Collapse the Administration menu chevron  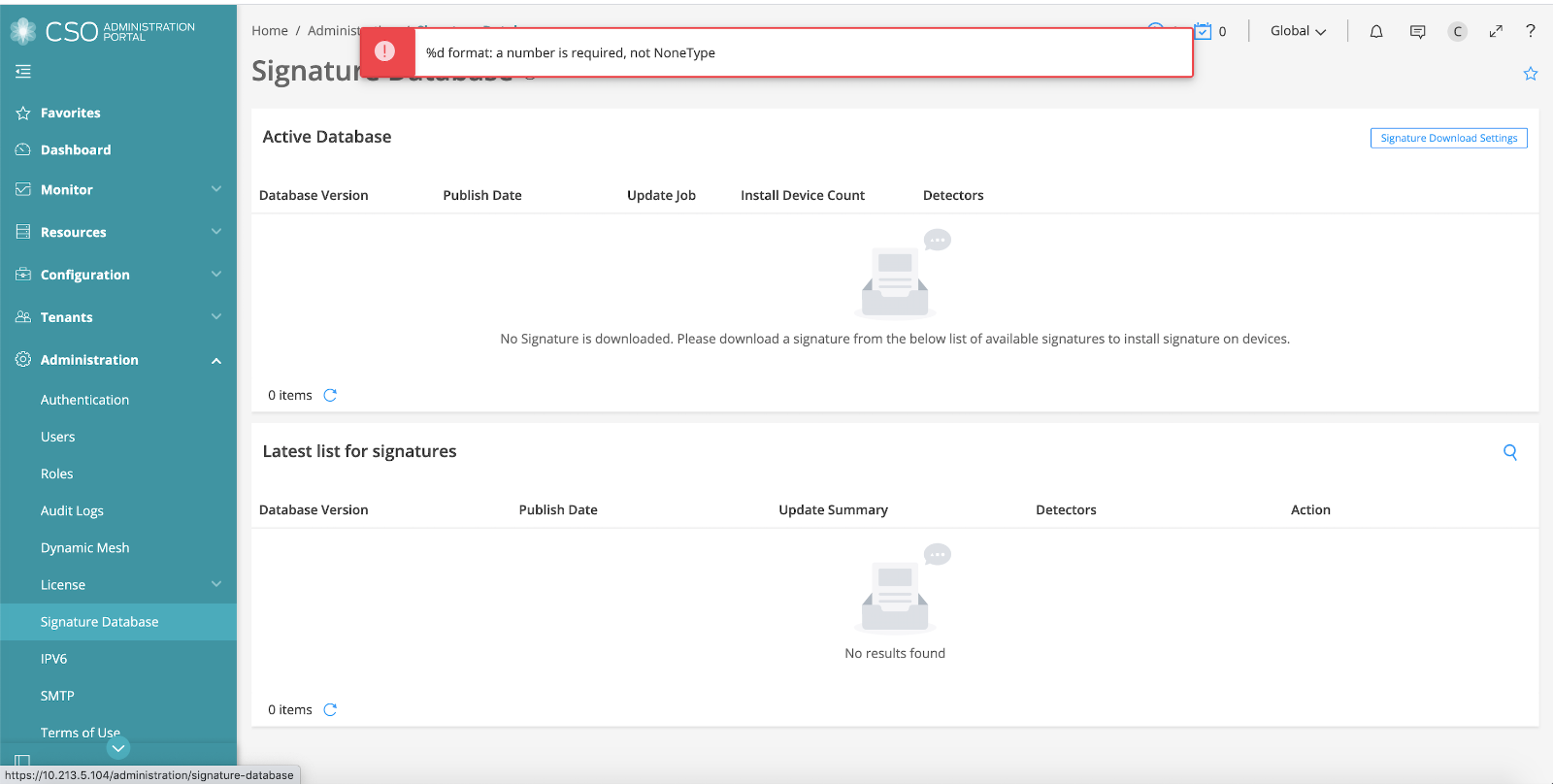pyautogui.click(x=216, y=360)
